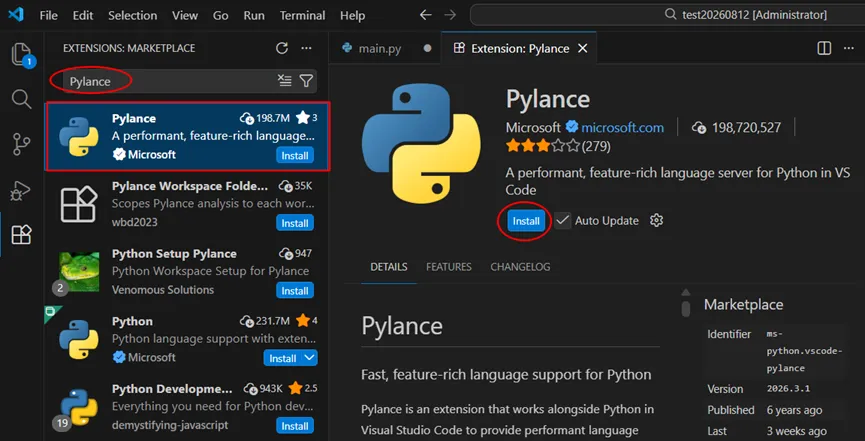Image resolution: width=865 pixels, height=441 pixels.
Task: Click the version 2026.3.1 value
Action: click(788, 389)
